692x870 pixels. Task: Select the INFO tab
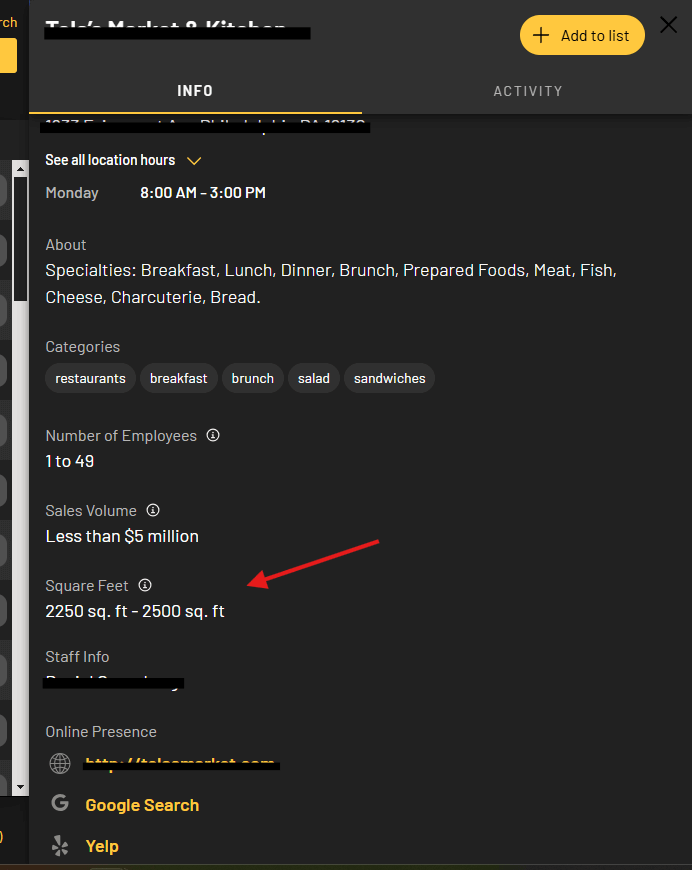click(195, 91)
